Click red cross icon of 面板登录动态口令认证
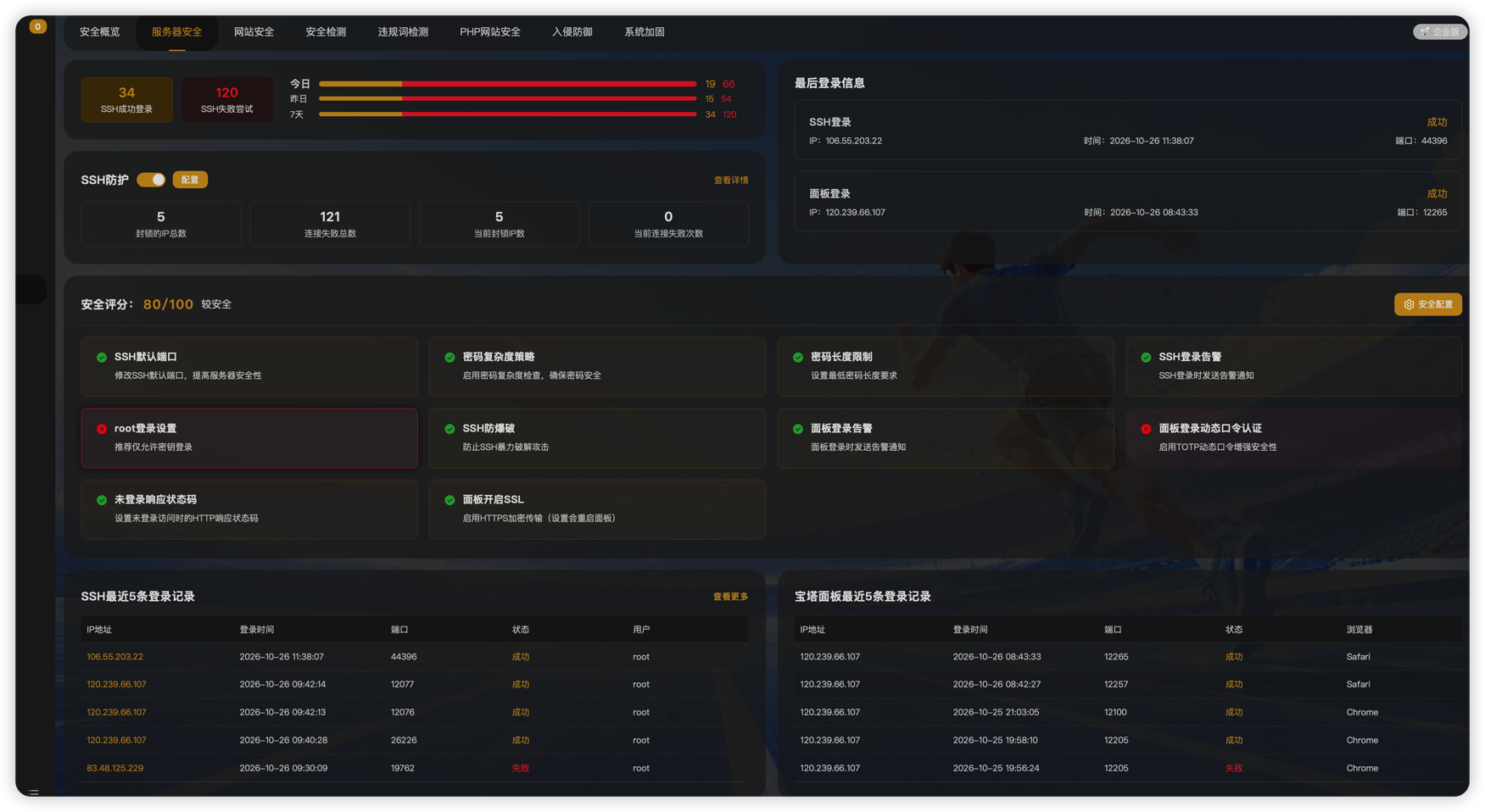This screenshot has width=1485, height=812. coord(1146,429)
